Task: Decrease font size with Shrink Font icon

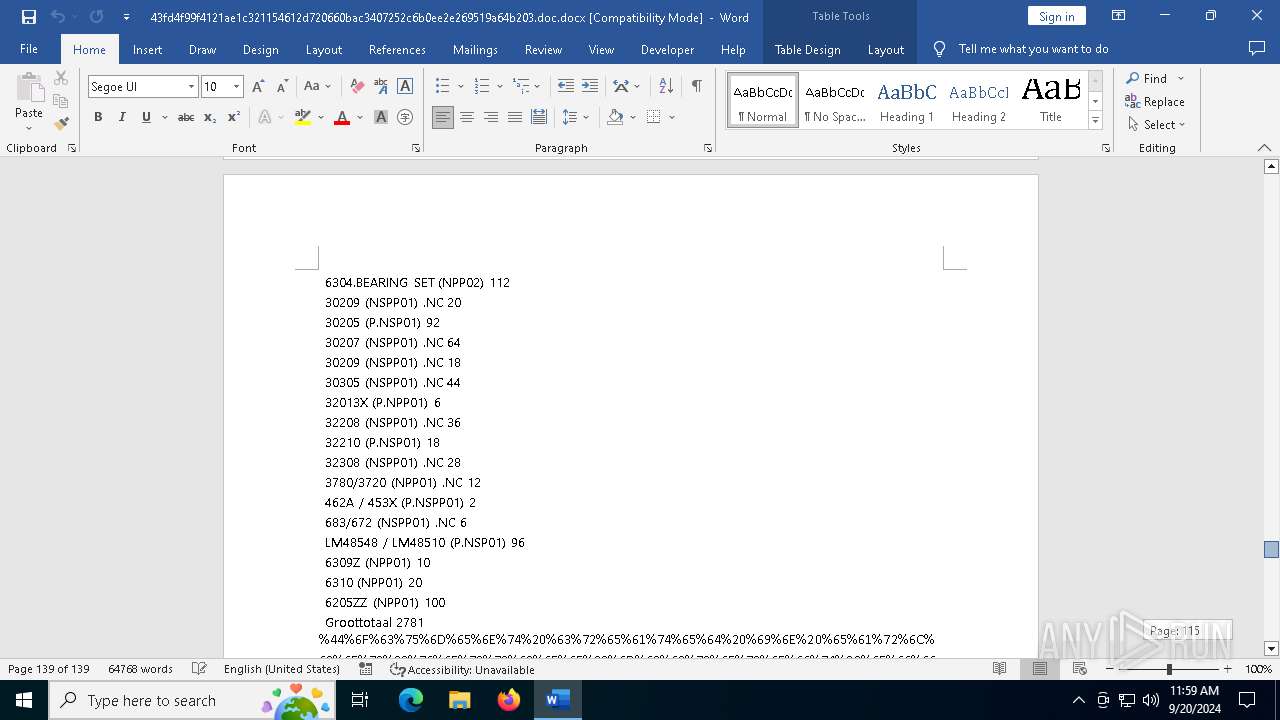Action: 282,87
